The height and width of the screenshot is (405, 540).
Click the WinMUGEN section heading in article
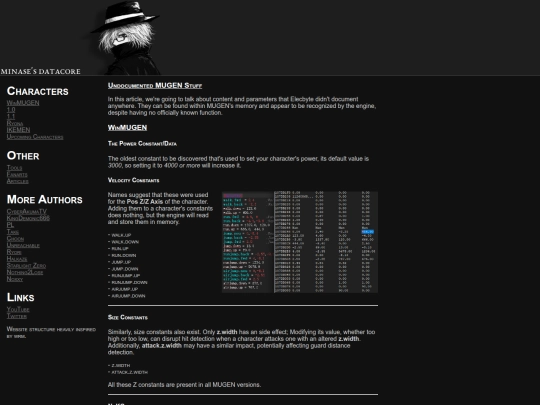[127, 127]
